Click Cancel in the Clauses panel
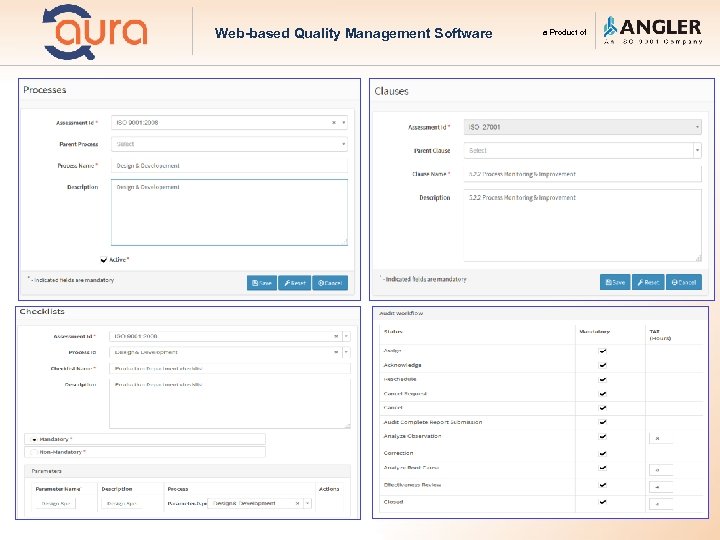Viewport: 720px width, 540px height. click(684, 282)
